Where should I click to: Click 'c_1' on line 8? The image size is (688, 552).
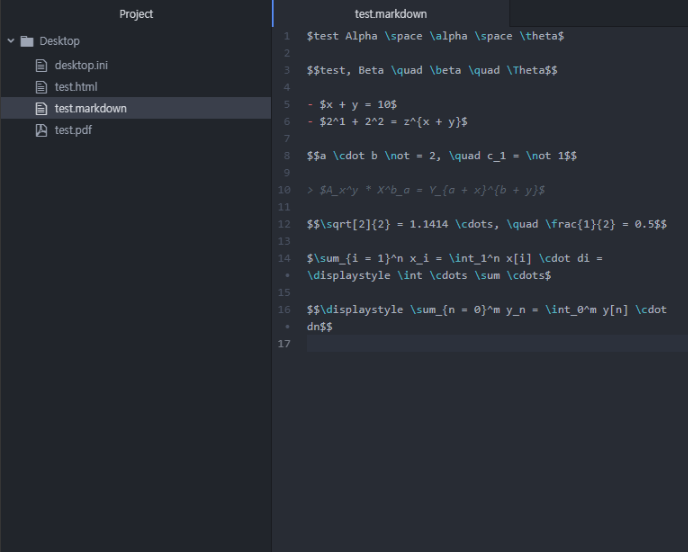coord(496,156)
